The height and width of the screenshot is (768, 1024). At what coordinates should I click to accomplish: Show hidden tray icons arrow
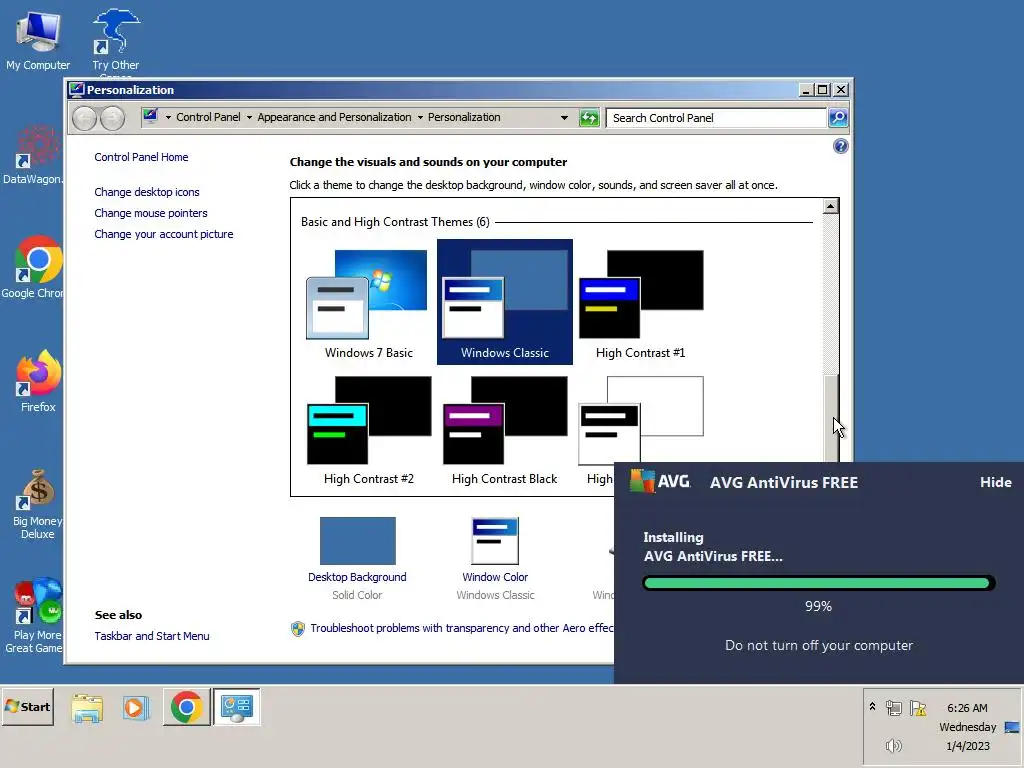pyautogui.click(x=872, y=707)
